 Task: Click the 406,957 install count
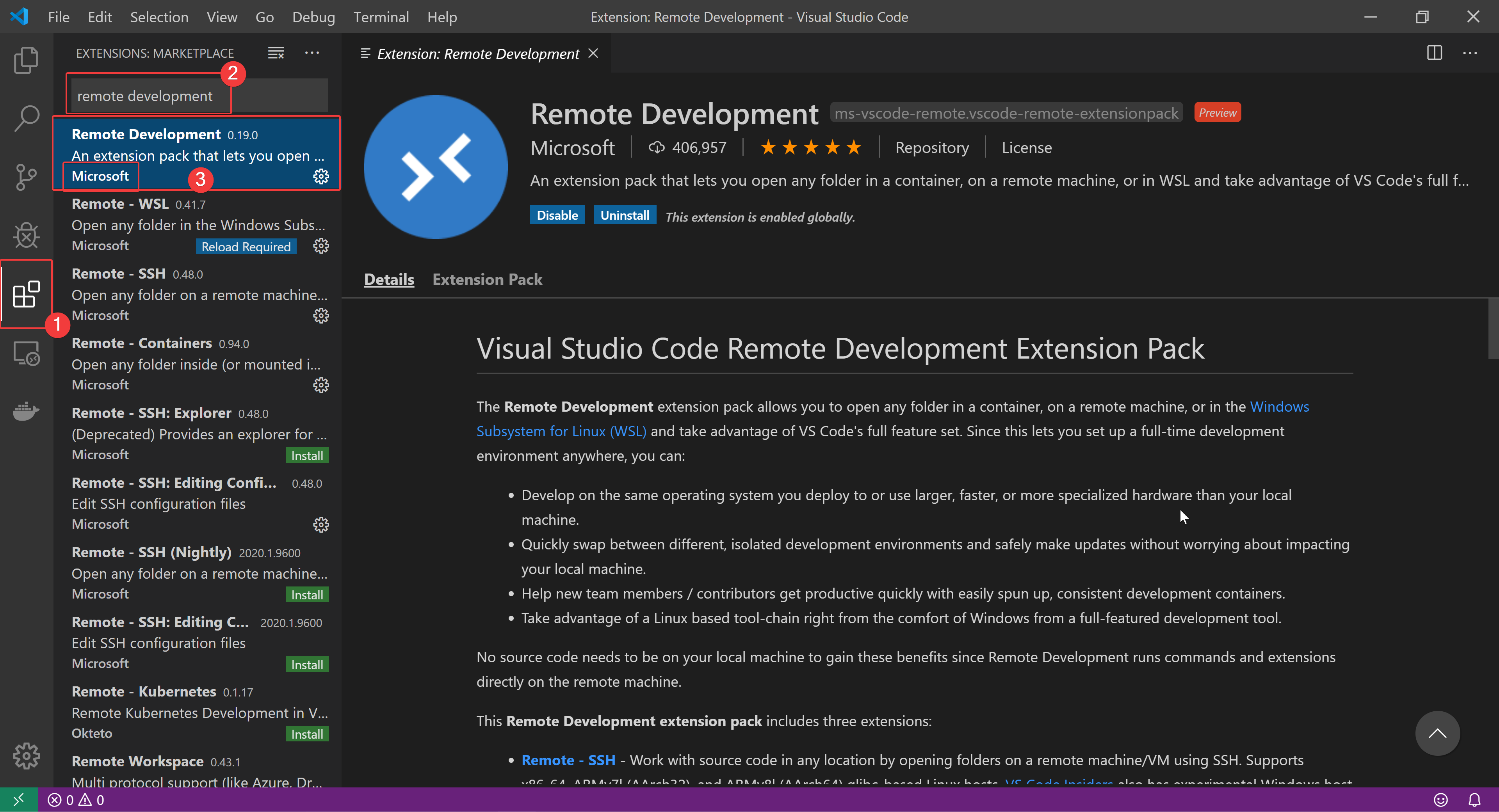[688, 148]
